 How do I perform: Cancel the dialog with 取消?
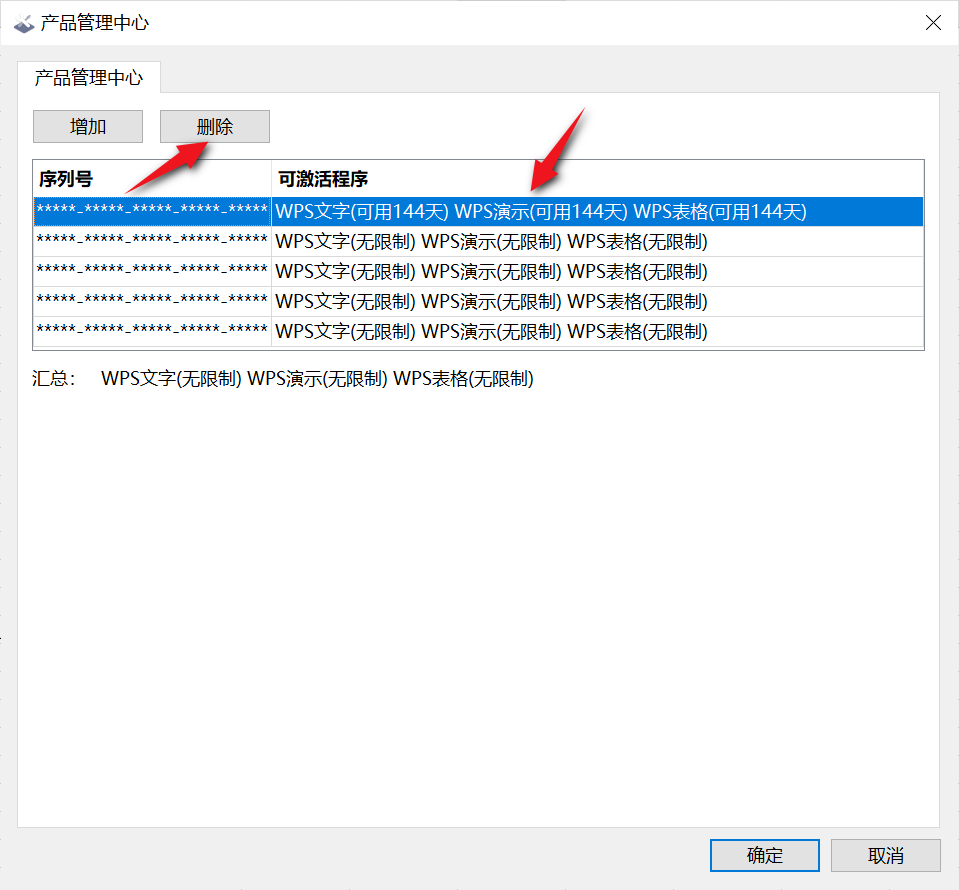[x=886, y=855]
